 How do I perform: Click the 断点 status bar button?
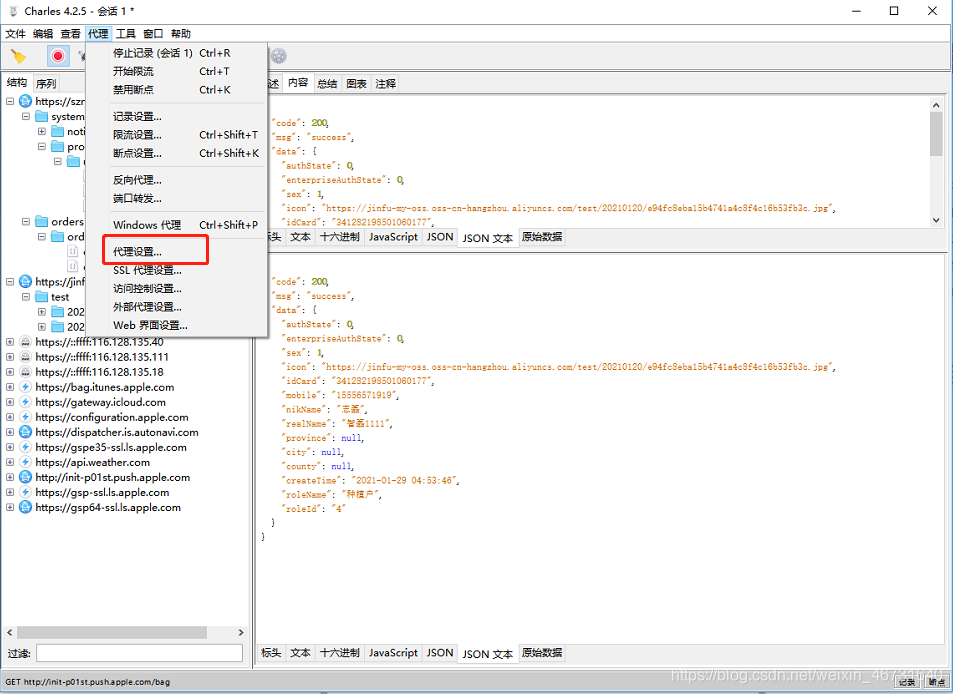coord(937,682)
